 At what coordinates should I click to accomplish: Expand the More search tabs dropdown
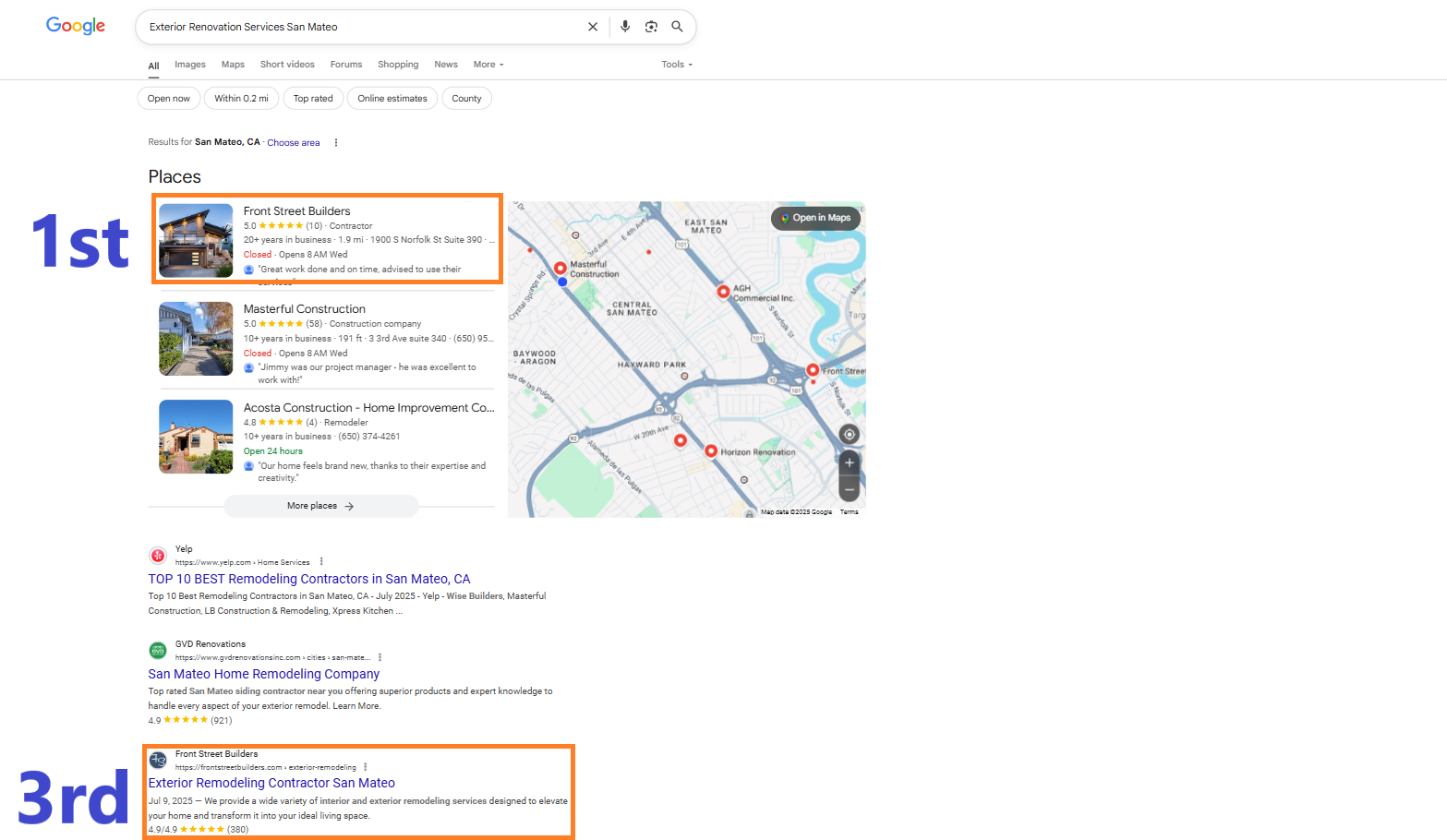[x=488, y=65]
